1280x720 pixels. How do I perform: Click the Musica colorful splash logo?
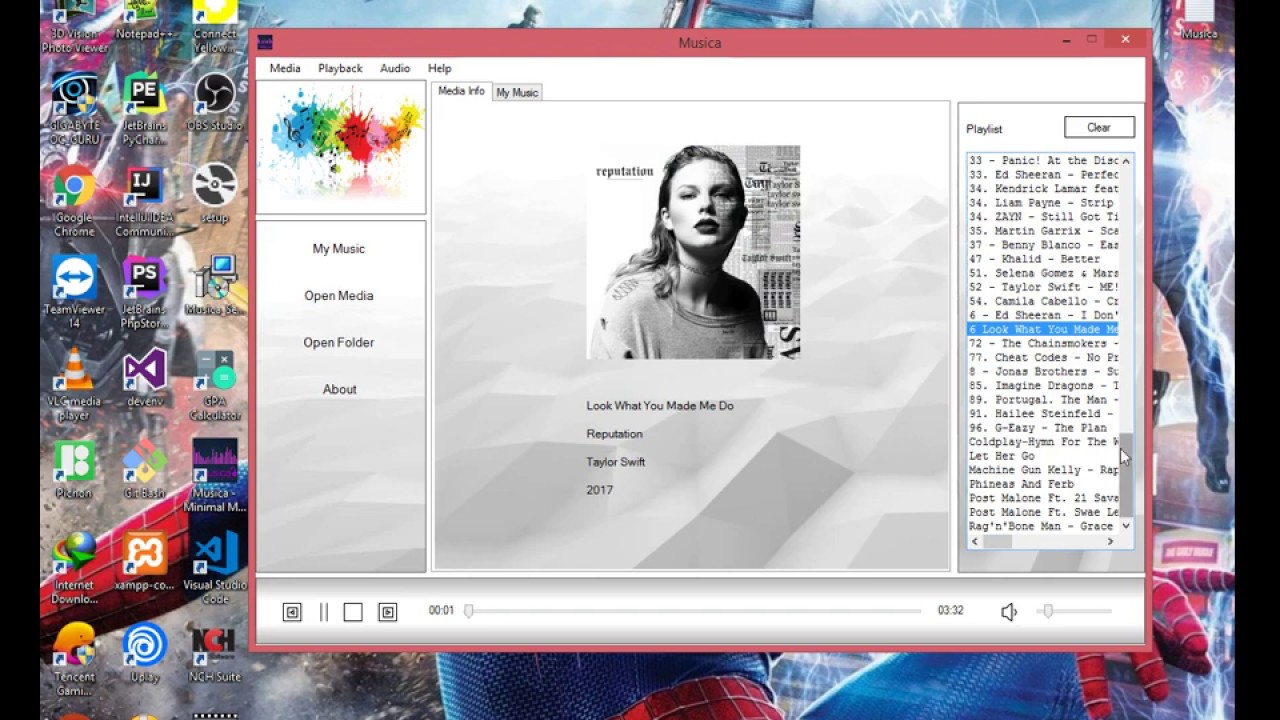(x=341, y=147)
